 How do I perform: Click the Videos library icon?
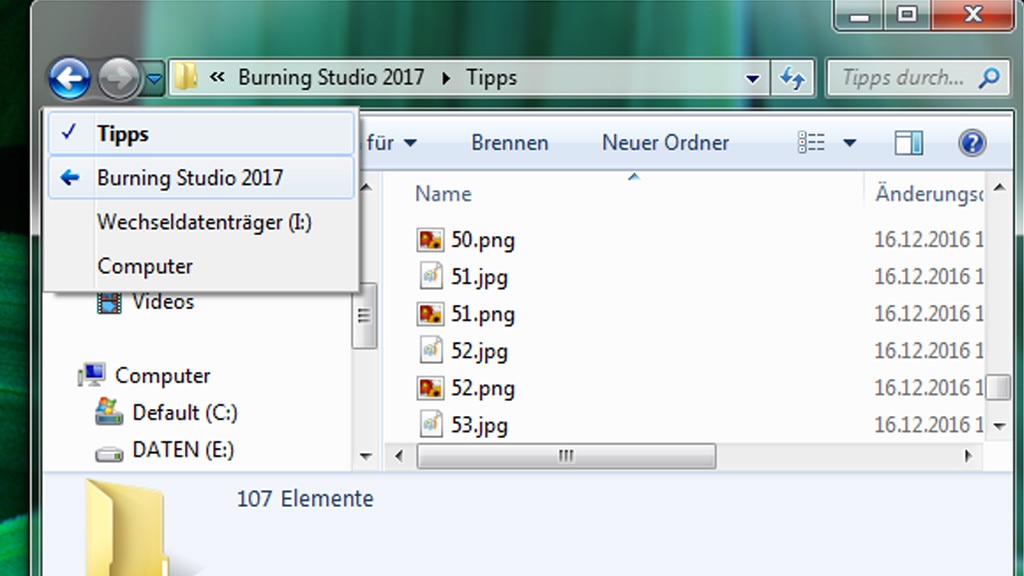click(109, 303)
